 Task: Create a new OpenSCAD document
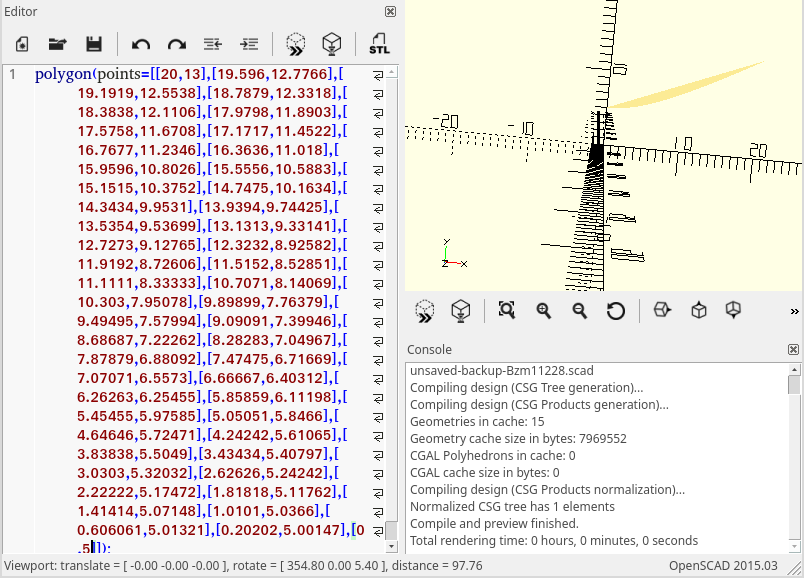pyautogui.click(x=21, y=44)
